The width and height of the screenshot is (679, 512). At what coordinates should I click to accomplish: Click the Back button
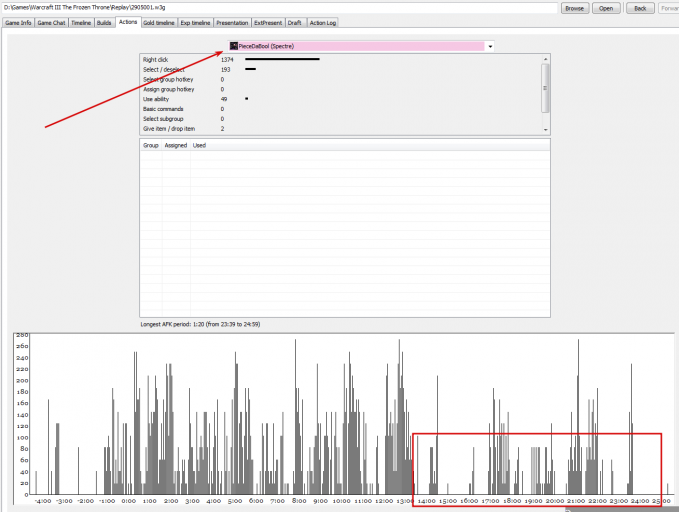(x=640, y=8)
